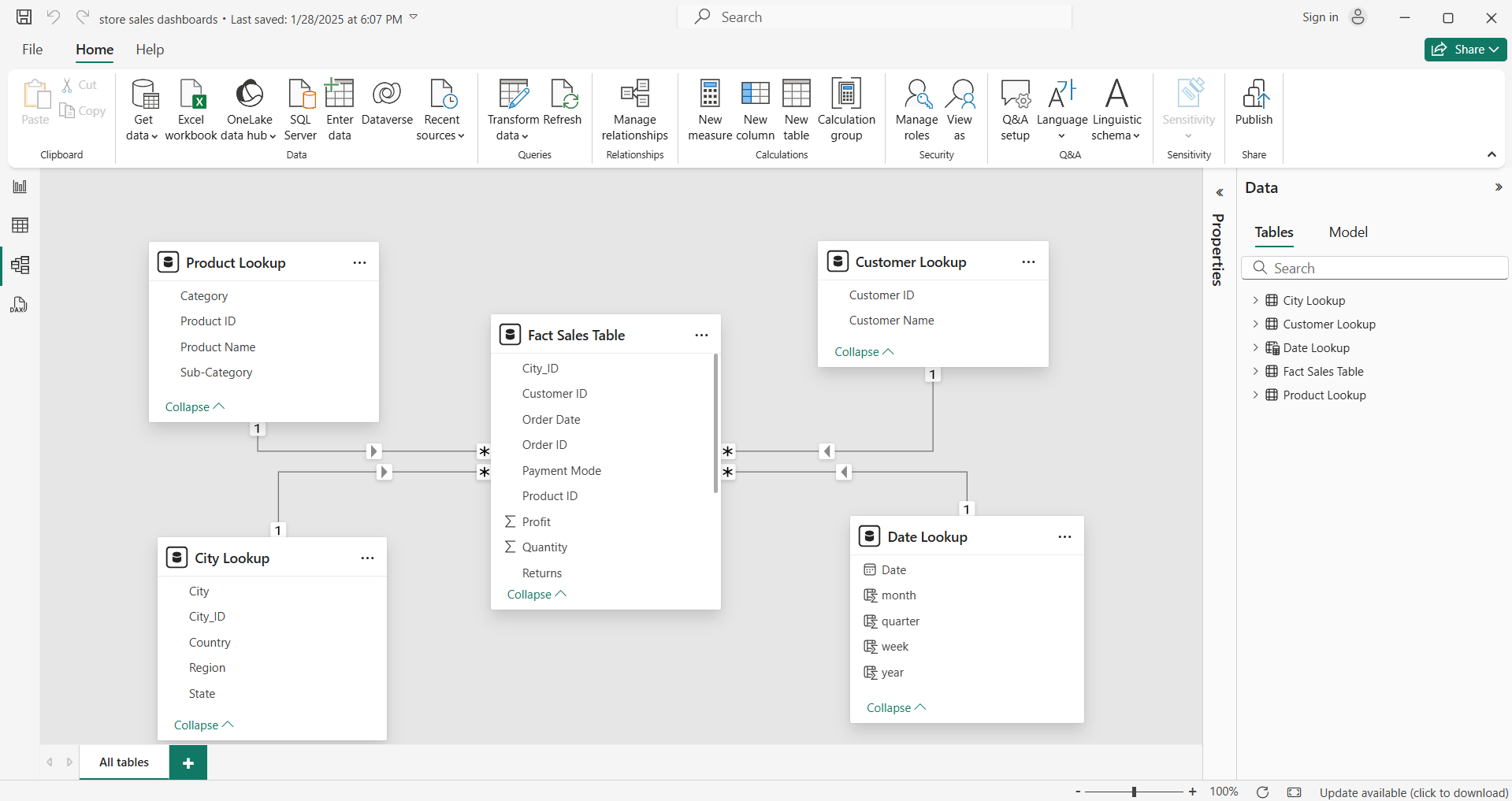Open Linguistic schema menu

[1116, 109]
